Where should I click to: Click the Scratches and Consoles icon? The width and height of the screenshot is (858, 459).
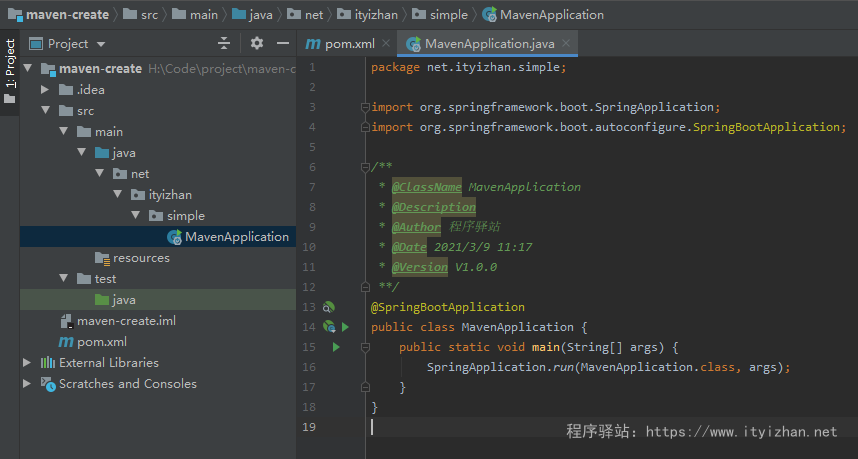(x=48, y=384)
